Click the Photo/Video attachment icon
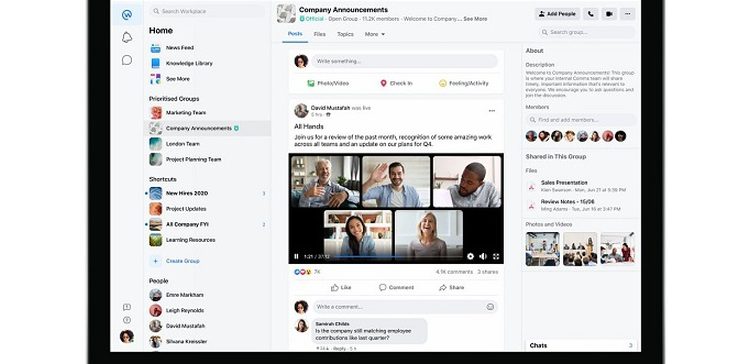Viewport: 750px width, 364px height. pyautogui.click(x=310, y=83)
